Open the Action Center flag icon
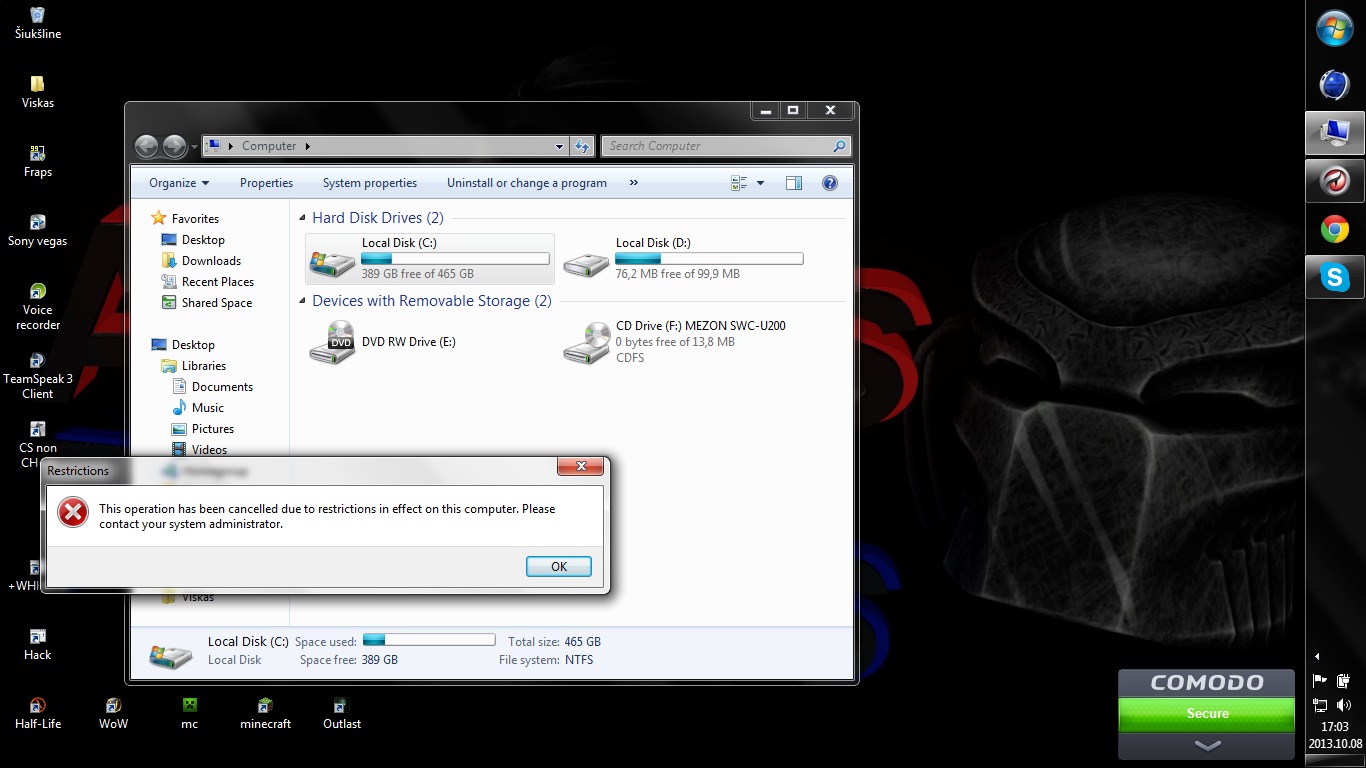The width and height of the screenshot is (1366, 768). pyautogui.click(x=1320, y=682)
